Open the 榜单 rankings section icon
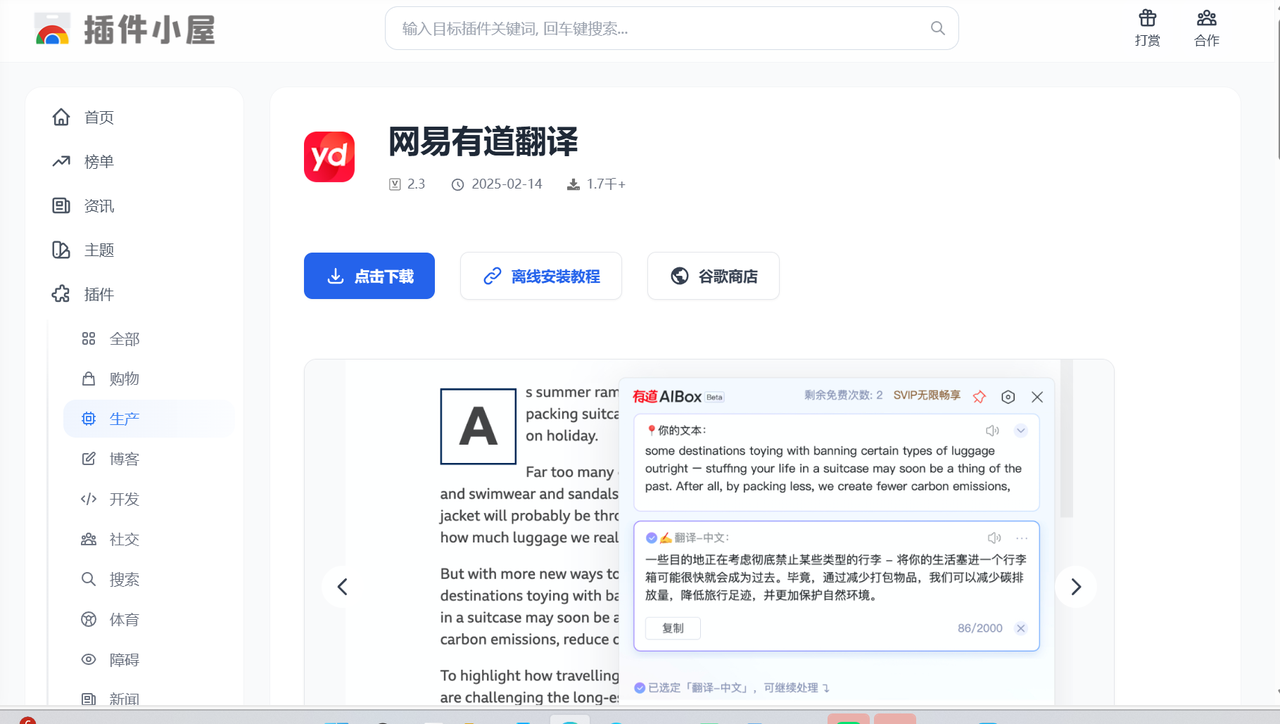The image size is (1280, 724). click(x=60, y=161)
